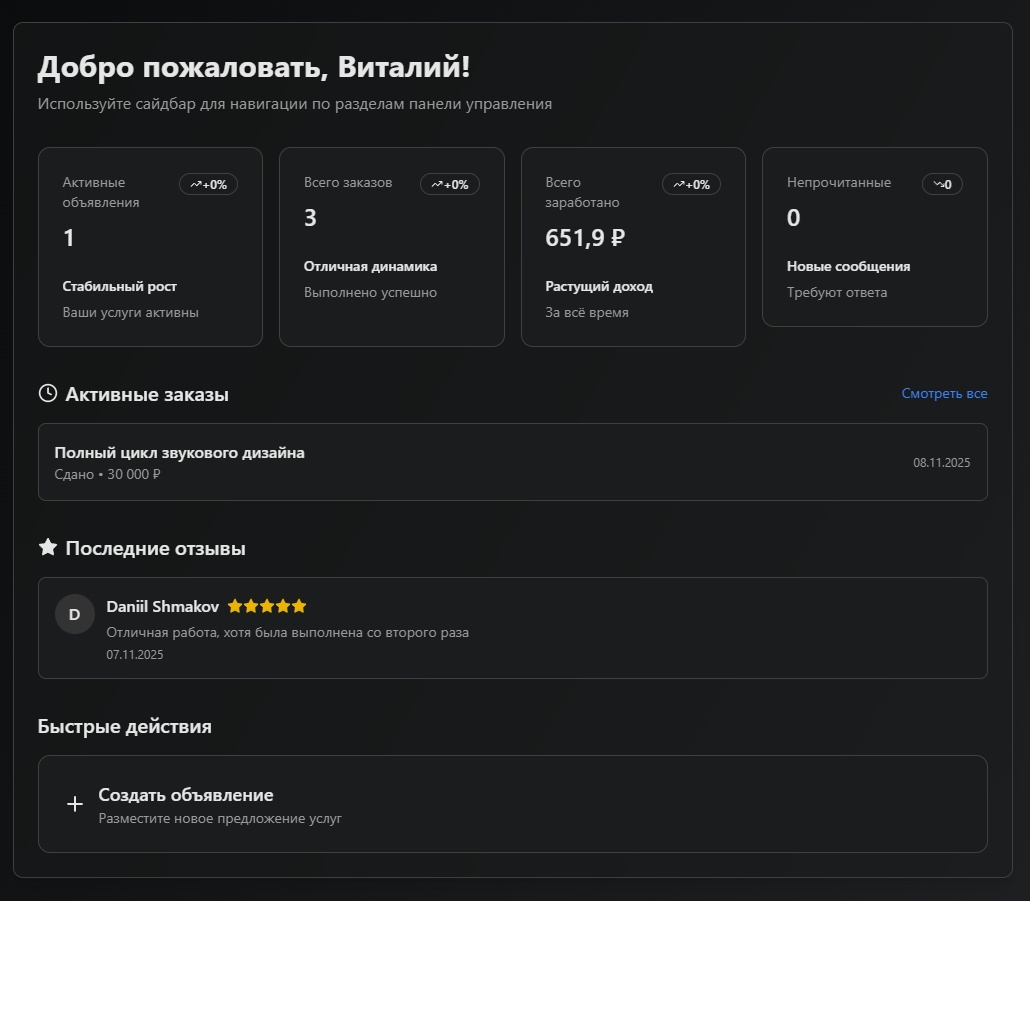Click the "+0%" badge on "Всего заказов" card
The image size is (1030, 1030).
449,184
